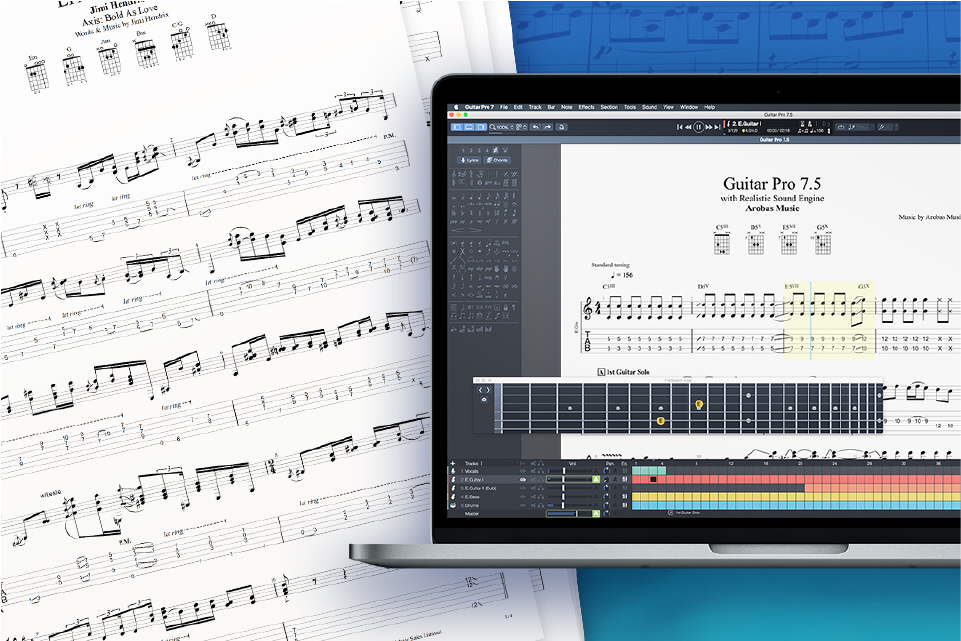Apply let ring effect
Viewport: 961px width, 641px height.
click(x=496, y=243)
